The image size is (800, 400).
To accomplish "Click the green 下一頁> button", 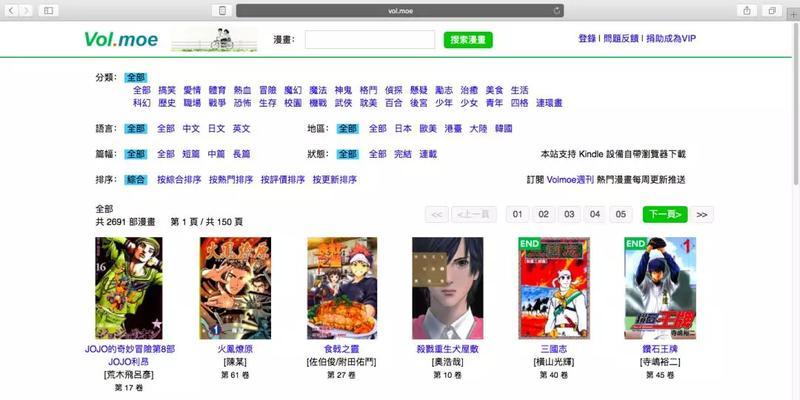I will click(x=665, y=214).
